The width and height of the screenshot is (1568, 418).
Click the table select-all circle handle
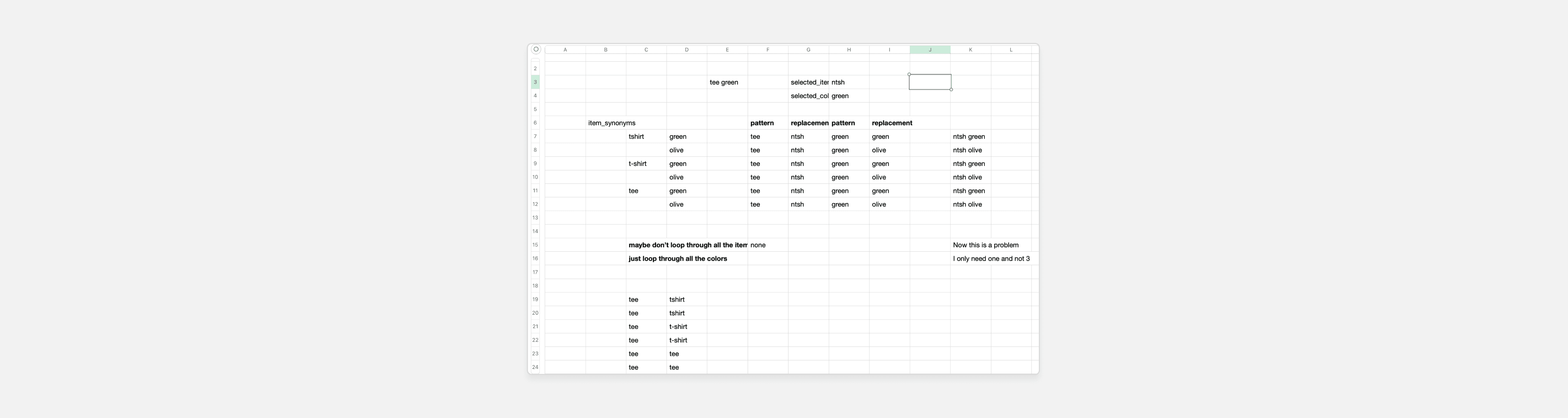(536, 49)
